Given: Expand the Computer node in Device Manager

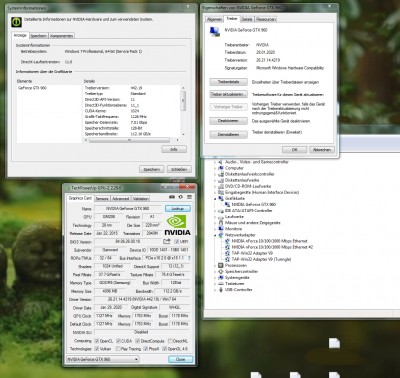Looking at the screenshot, I should coord(215,168).
